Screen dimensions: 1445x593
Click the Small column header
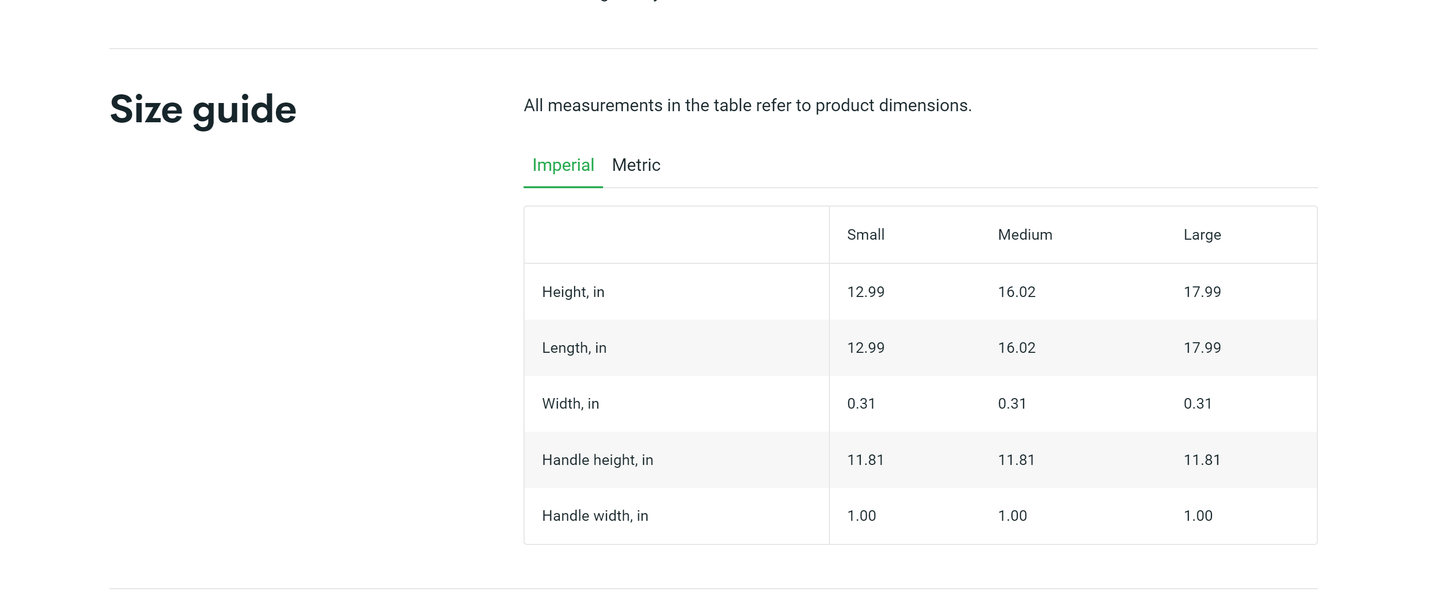pos(865,235)
